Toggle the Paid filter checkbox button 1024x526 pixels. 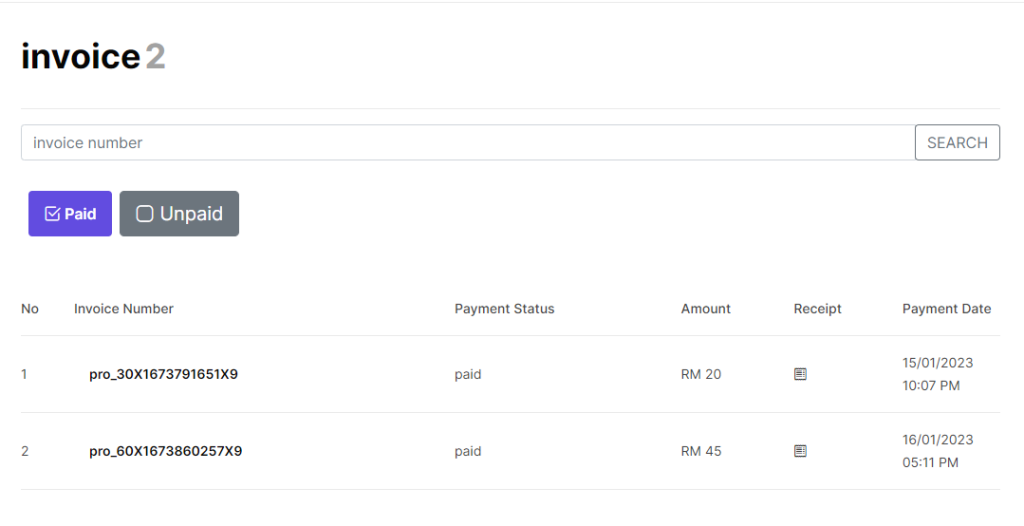70,214
